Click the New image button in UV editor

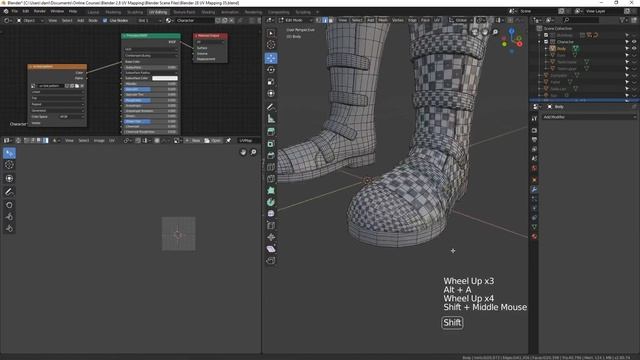(193, 140)
